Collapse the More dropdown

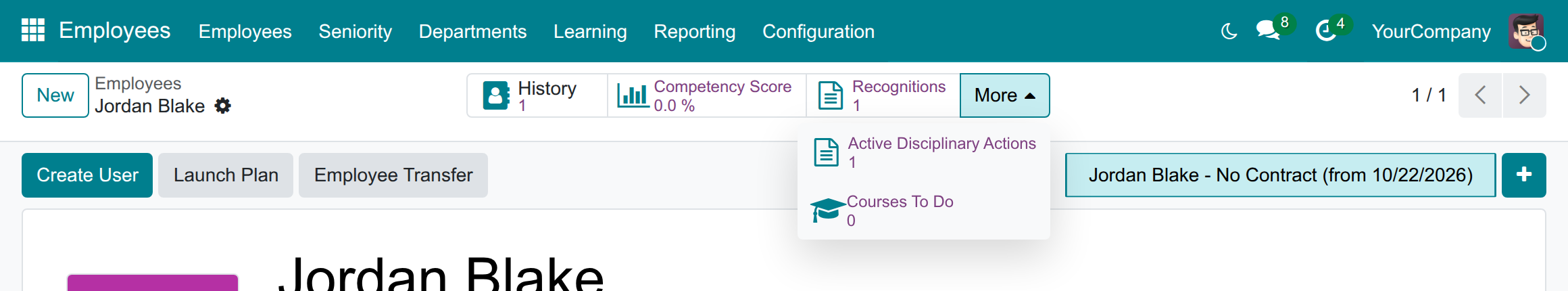click(x=1005, y=95)
